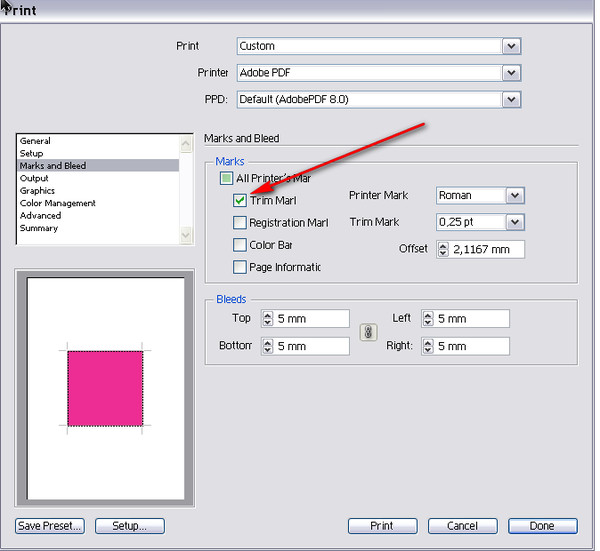Click the Offset value field 2,1167 mm
Viewport: 600px width, 551px height.
[486, 249]
